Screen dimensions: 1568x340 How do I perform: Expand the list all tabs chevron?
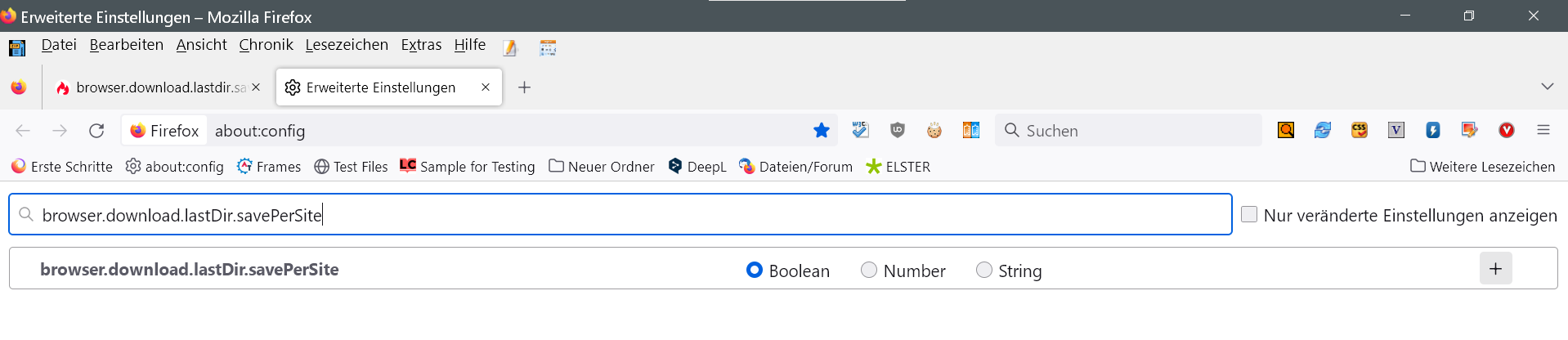coord(1547,87)
